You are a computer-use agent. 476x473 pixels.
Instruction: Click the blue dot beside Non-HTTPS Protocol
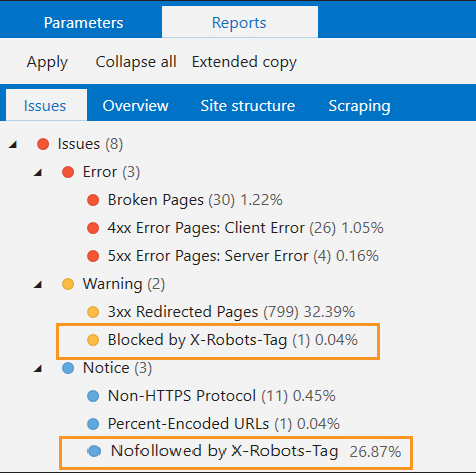[93, 396]
